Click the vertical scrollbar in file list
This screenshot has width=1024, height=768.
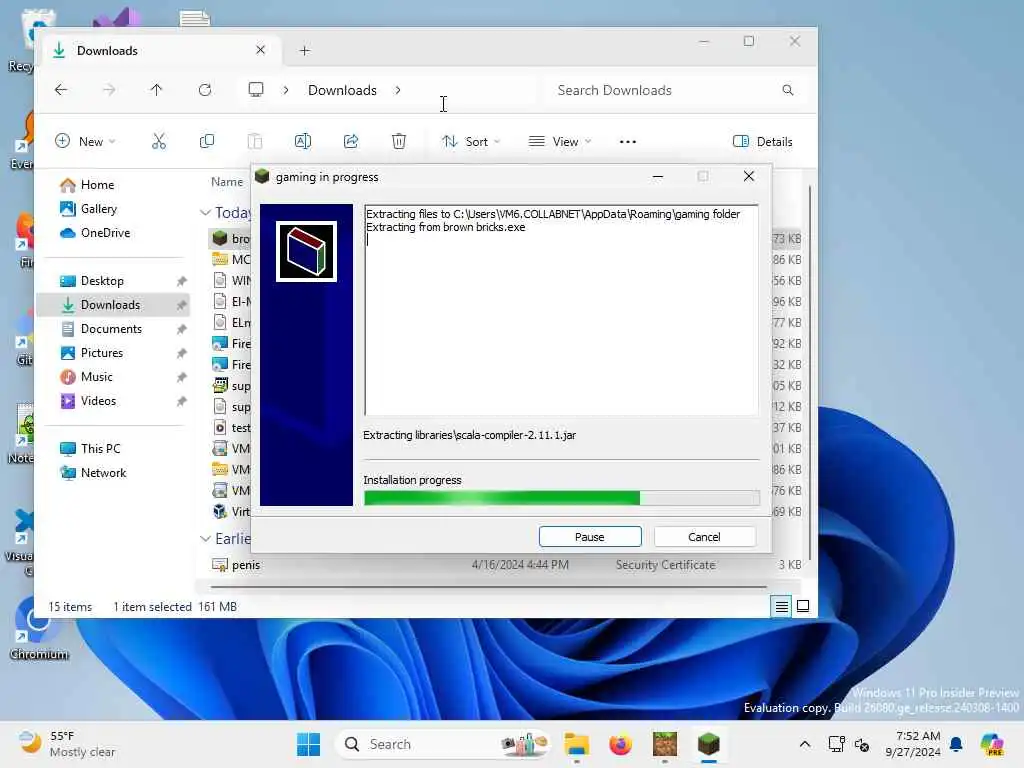[810, 372]
